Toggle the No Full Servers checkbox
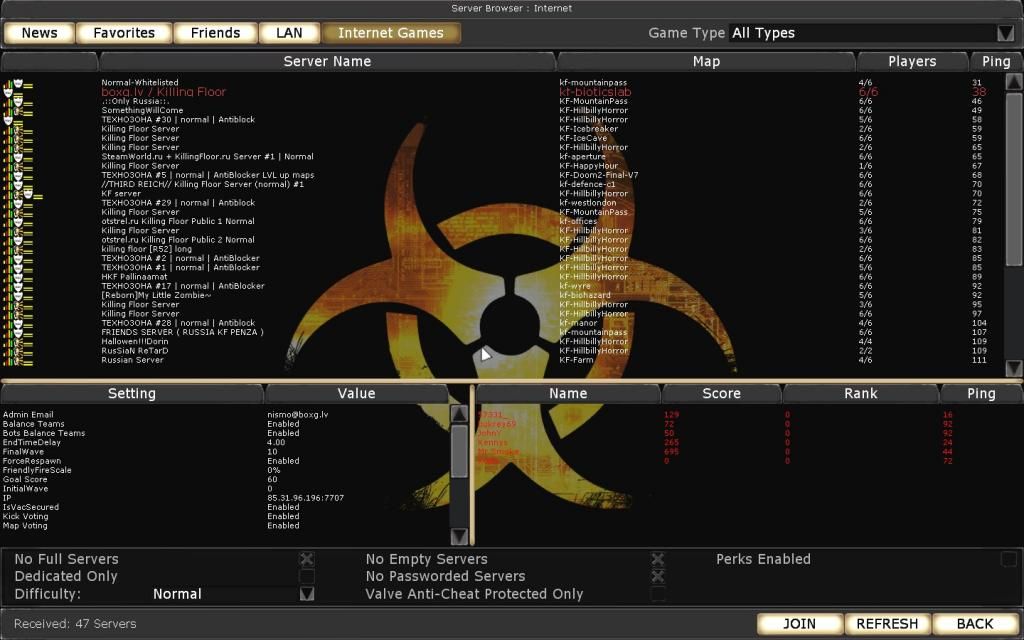Viewport: 1024px width, 640px height. (x=306, y=559)
